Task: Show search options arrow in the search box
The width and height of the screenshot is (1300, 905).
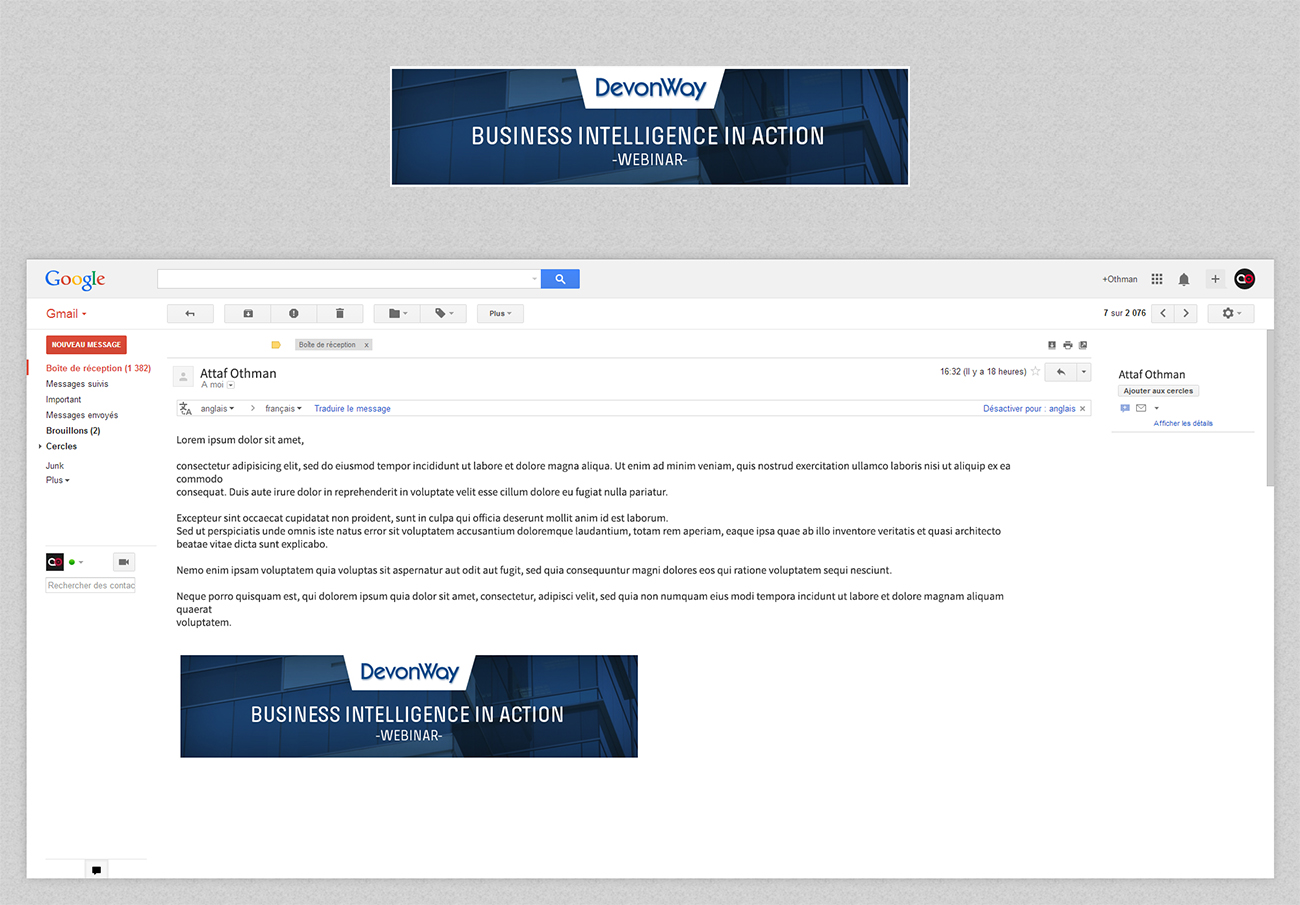Action: 534,279
